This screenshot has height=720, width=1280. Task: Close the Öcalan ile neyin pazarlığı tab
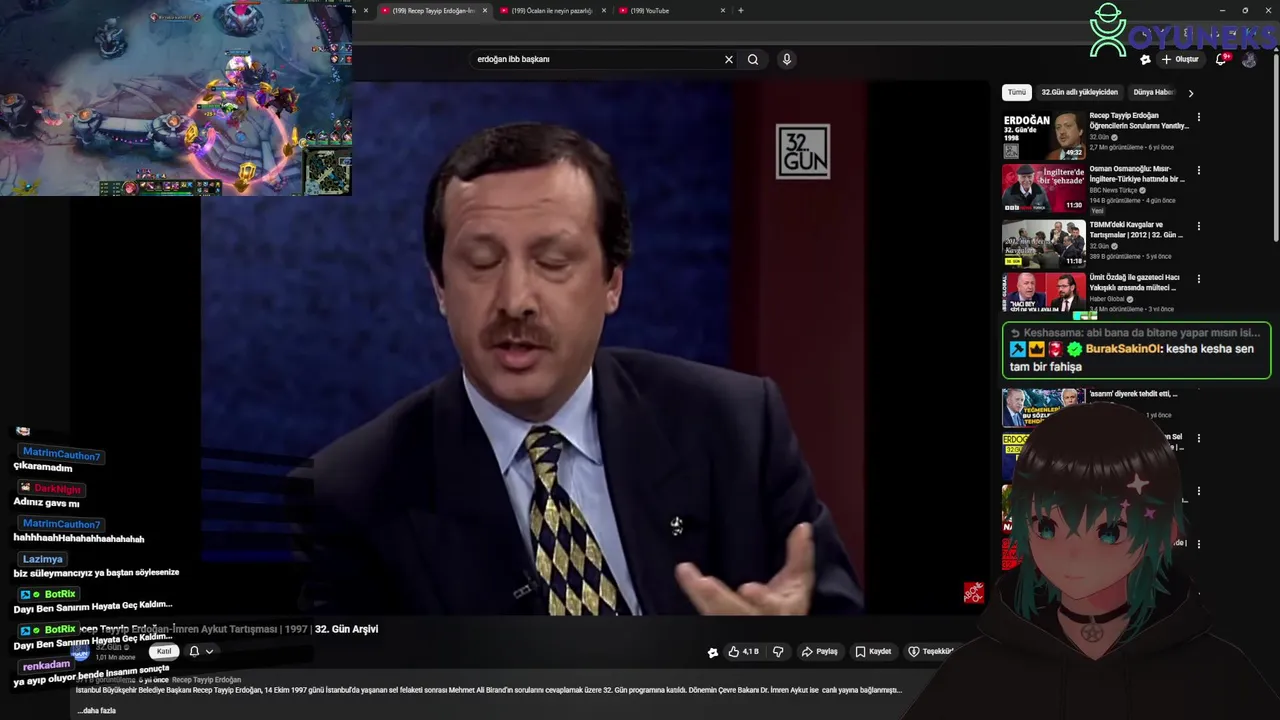(604, 10)
